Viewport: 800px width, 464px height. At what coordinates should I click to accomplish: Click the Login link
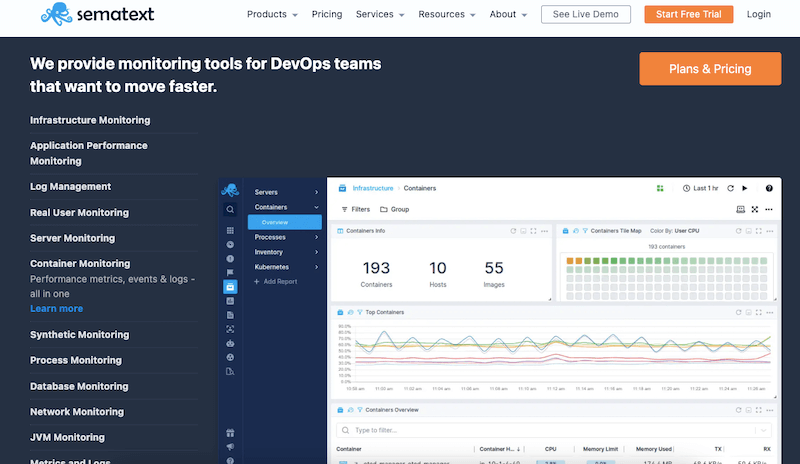pos(759,14)
